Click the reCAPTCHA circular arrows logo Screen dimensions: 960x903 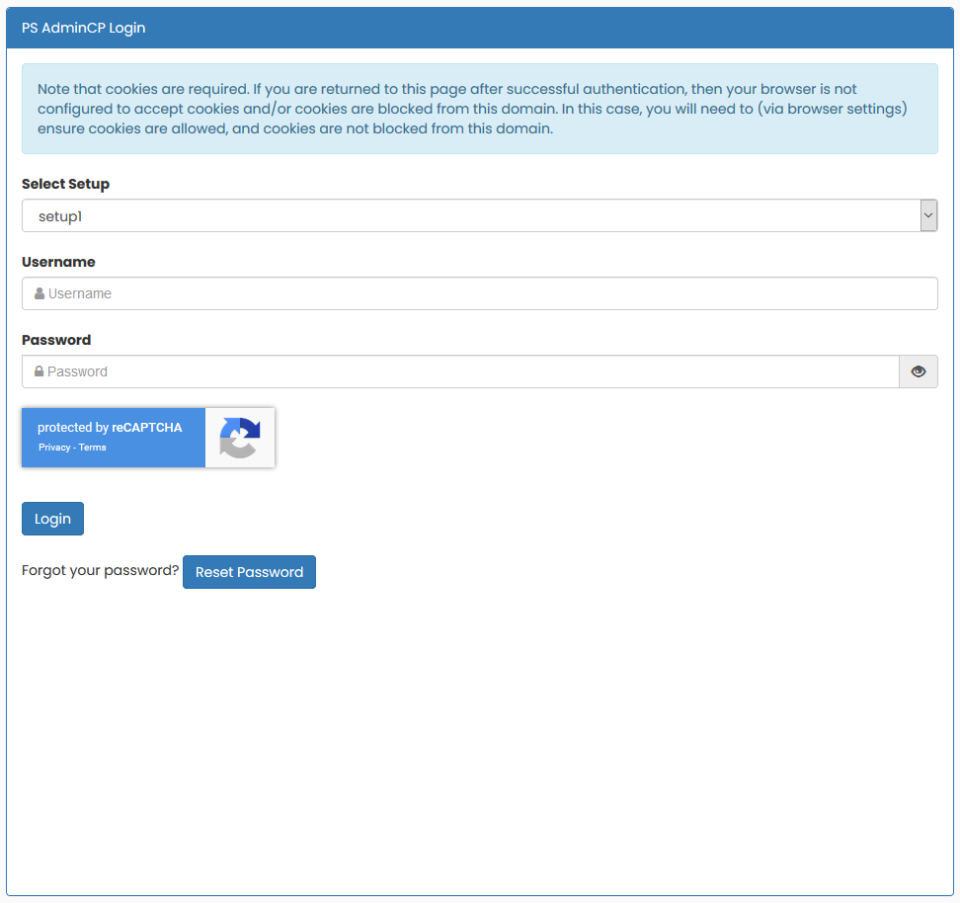pos(240,437)
